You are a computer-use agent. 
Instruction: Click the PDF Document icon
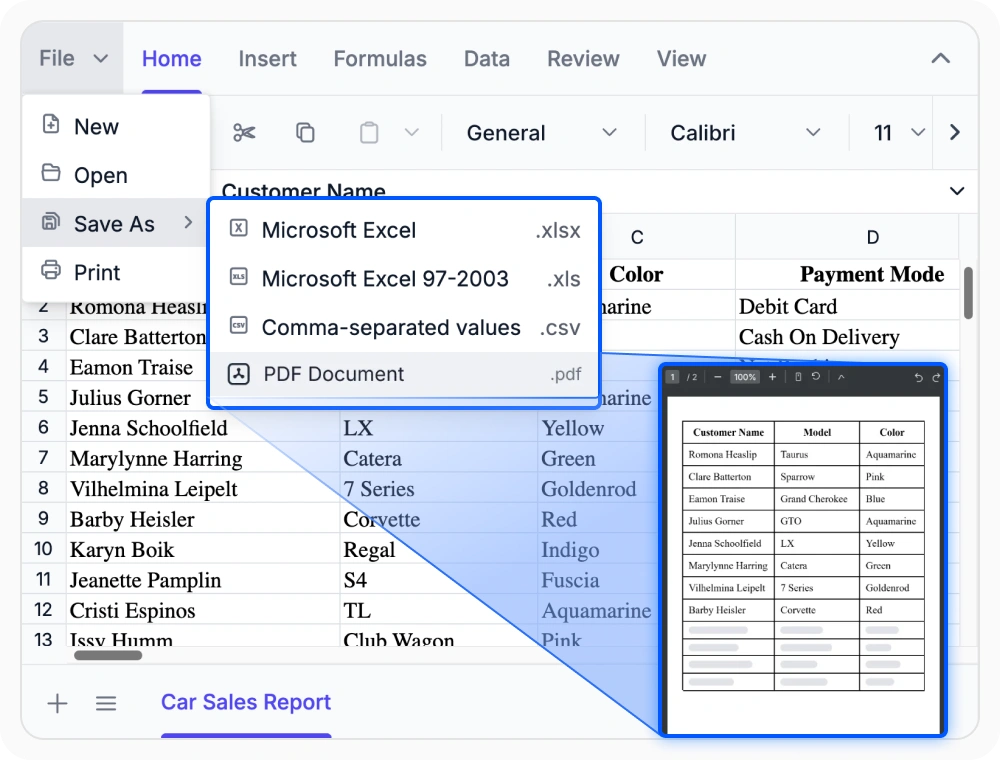(239, 374)
